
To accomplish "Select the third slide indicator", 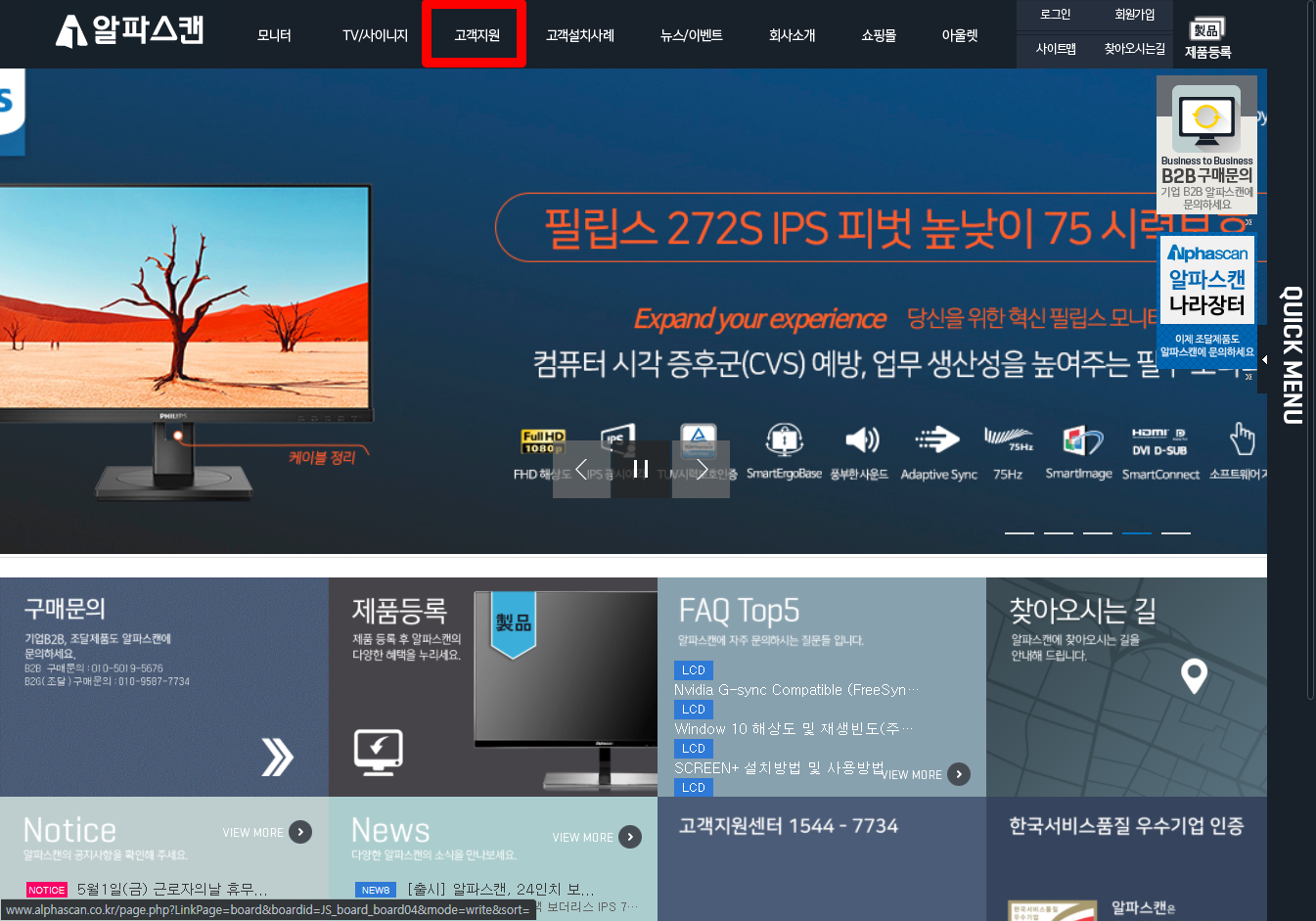I will [1098, 532].
